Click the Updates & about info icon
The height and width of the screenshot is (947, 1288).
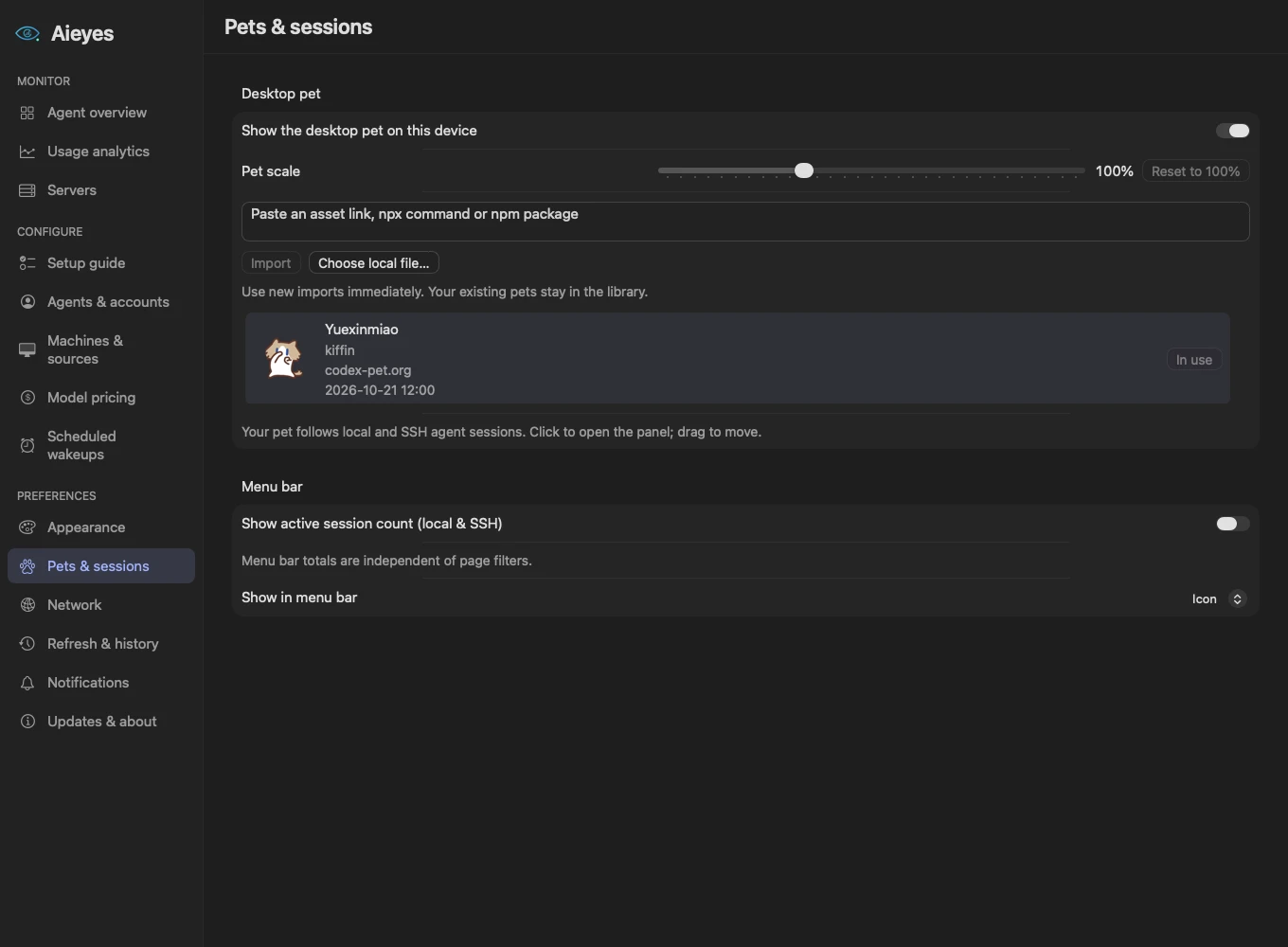pyautogui.click(x=27, y=722)
